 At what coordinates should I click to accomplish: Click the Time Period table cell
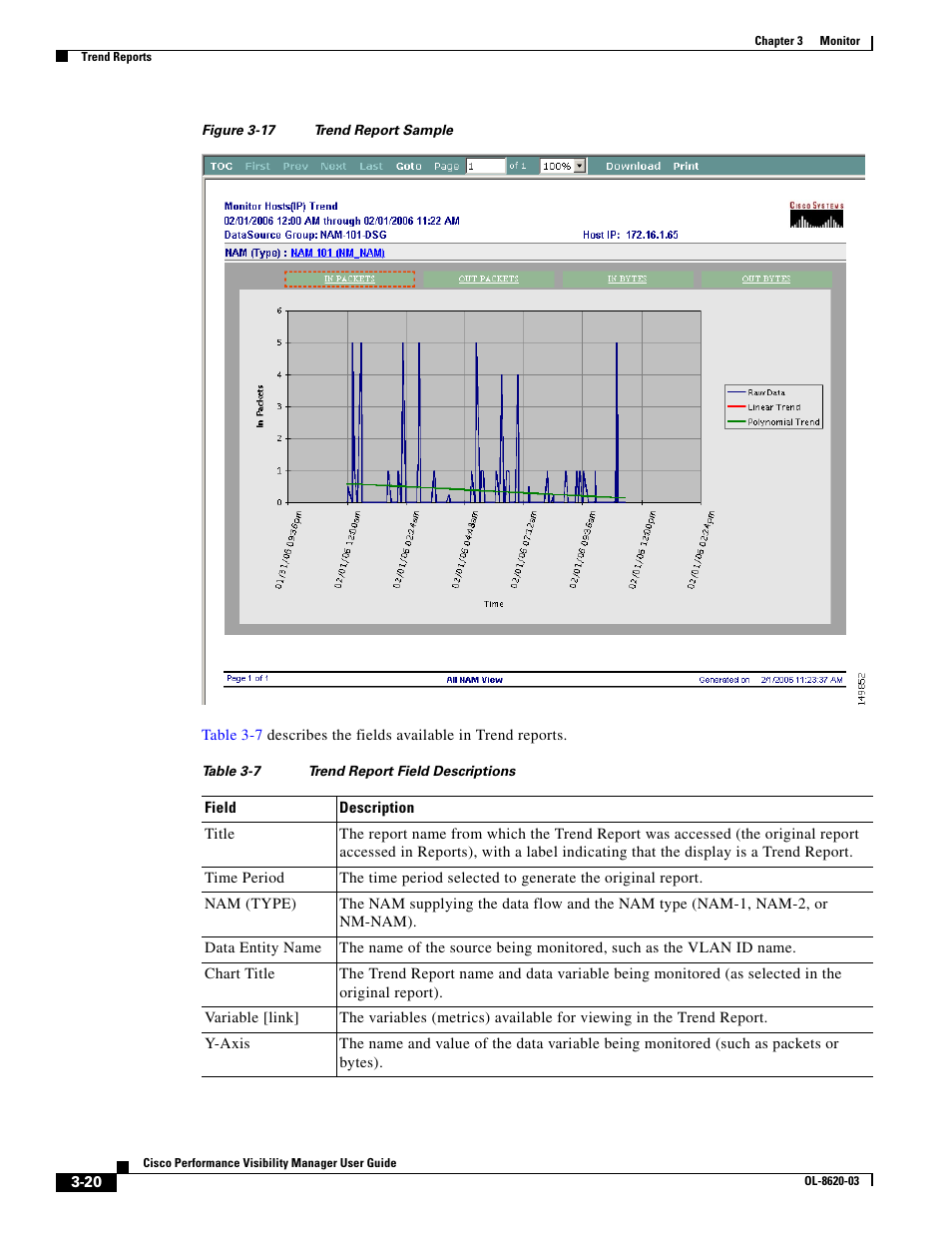point(244,878)
